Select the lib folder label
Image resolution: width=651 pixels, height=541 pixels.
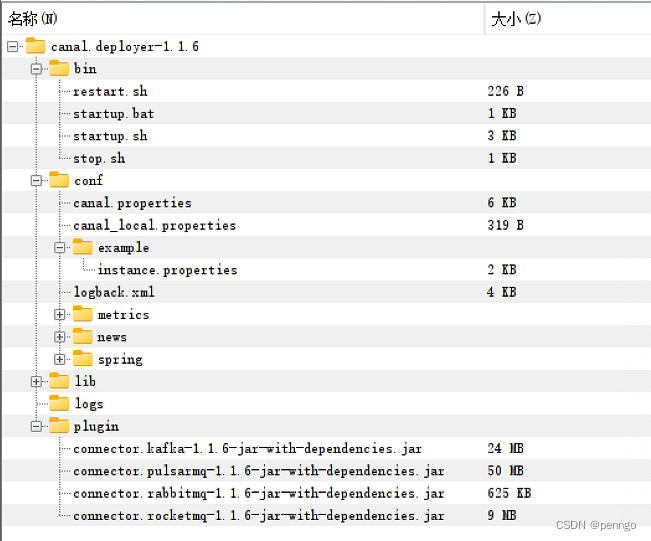tap(85, 382)
